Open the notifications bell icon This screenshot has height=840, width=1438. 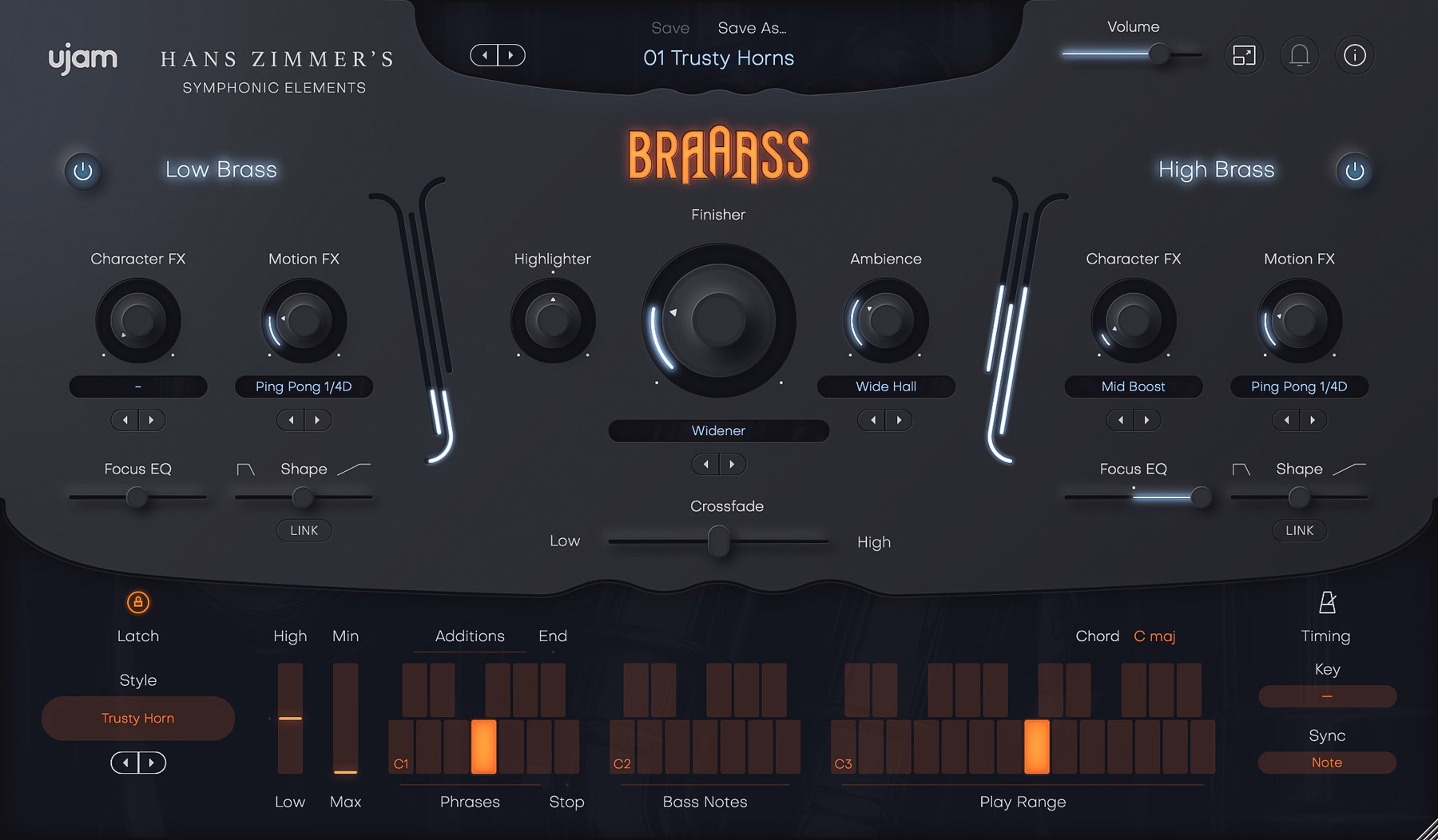click(1300, 55)
